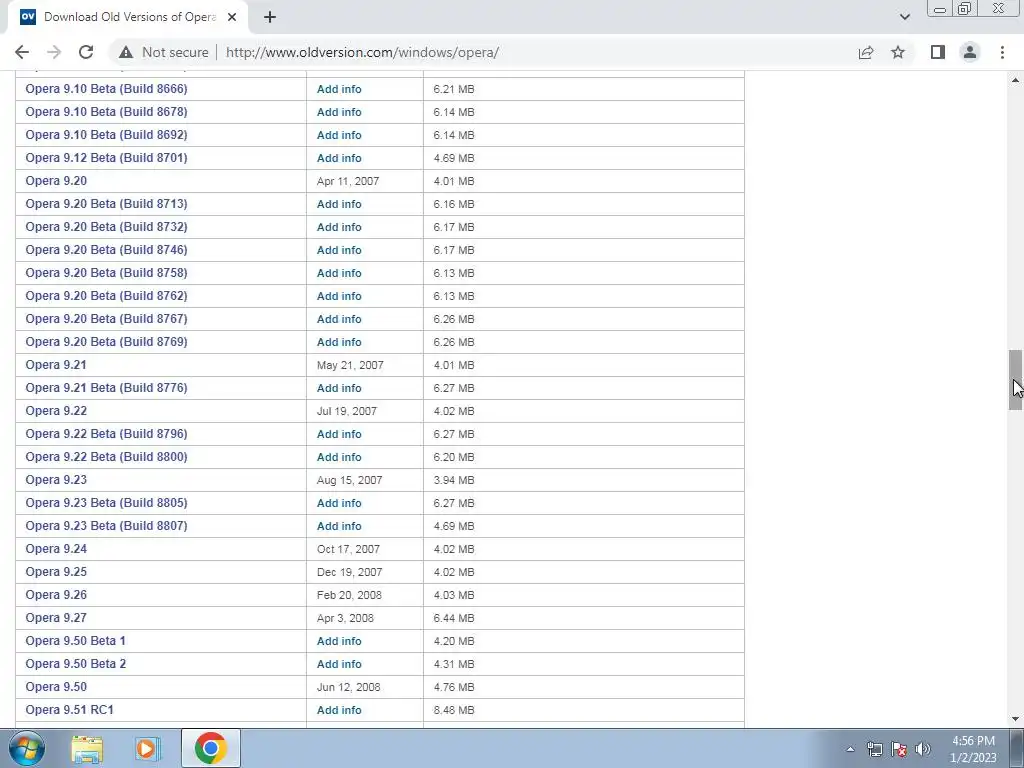This screenshot has height=768, width=1024.
Task: Click the volume speaker tray icon
Action: pyautogui.click(x=923, y=749)
